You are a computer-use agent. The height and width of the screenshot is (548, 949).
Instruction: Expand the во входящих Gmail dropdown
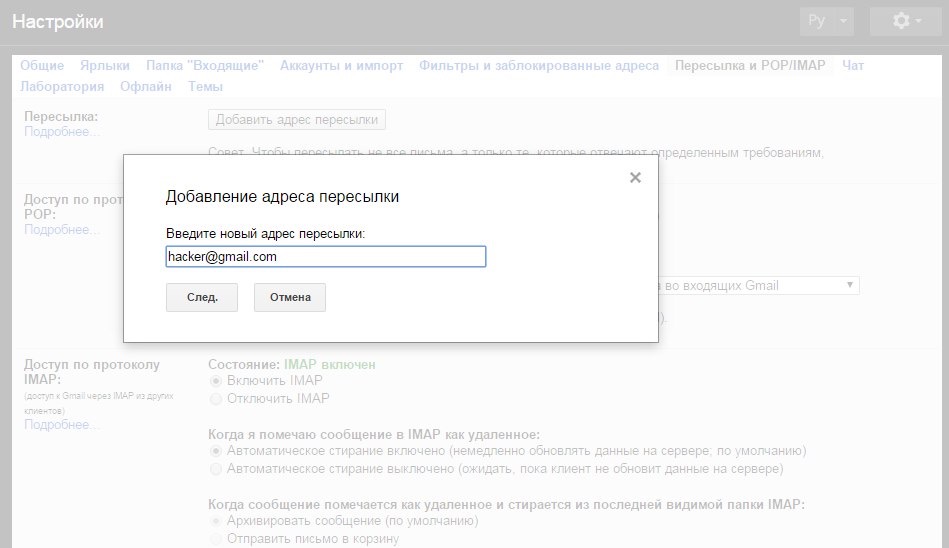[x=759, y=285]
